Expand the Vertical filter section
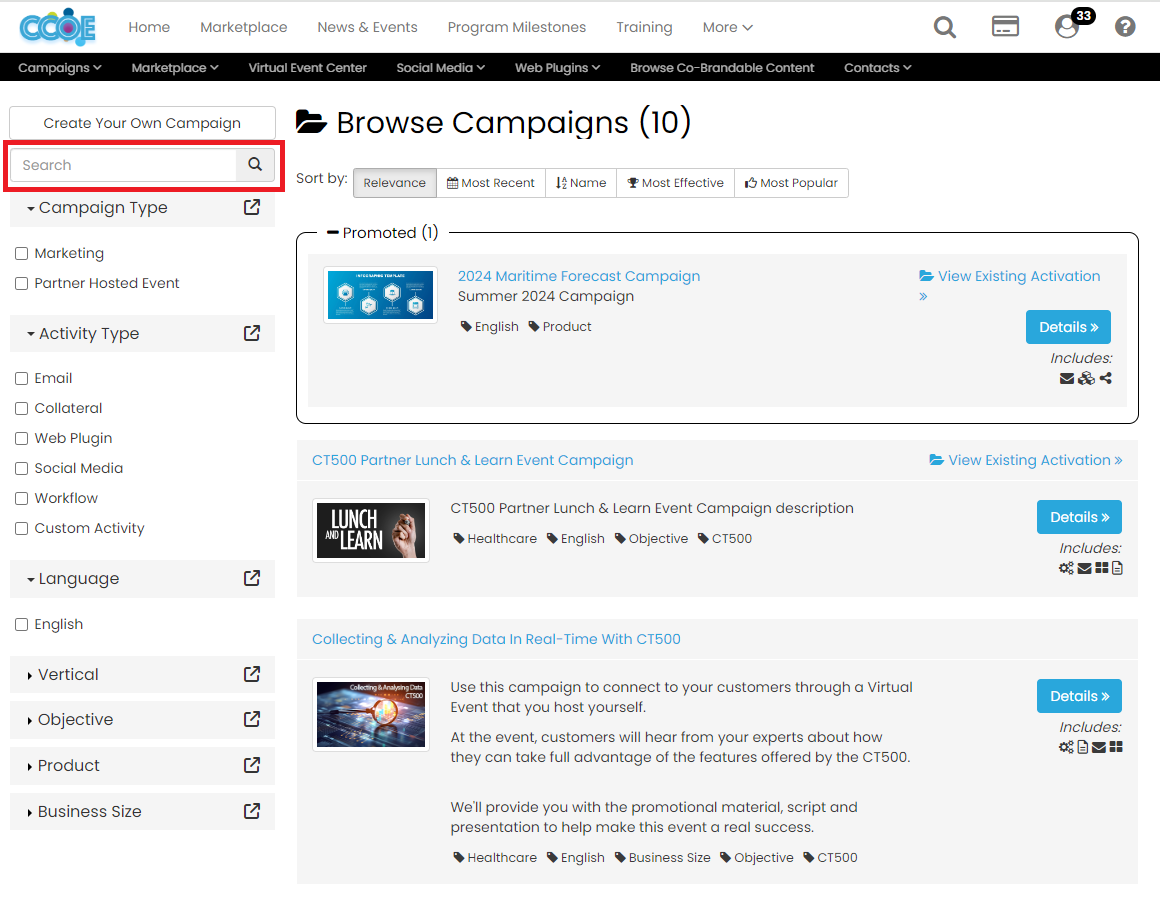The height and width of the screenshot is (904, 1160). (x=68, y=674)
